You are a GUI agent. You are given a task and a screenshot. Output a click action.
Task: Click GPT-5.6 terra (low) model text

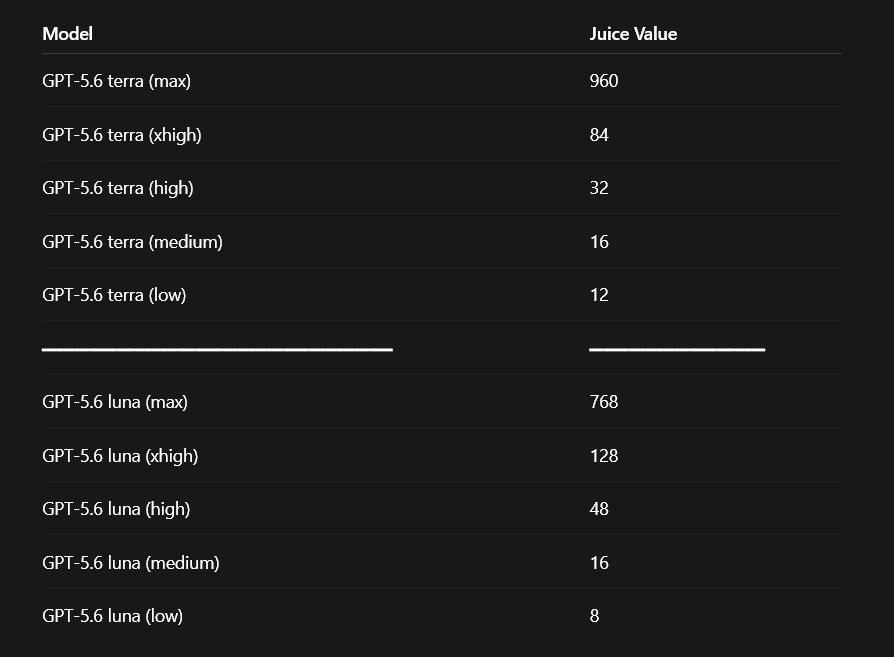point(114,295)
